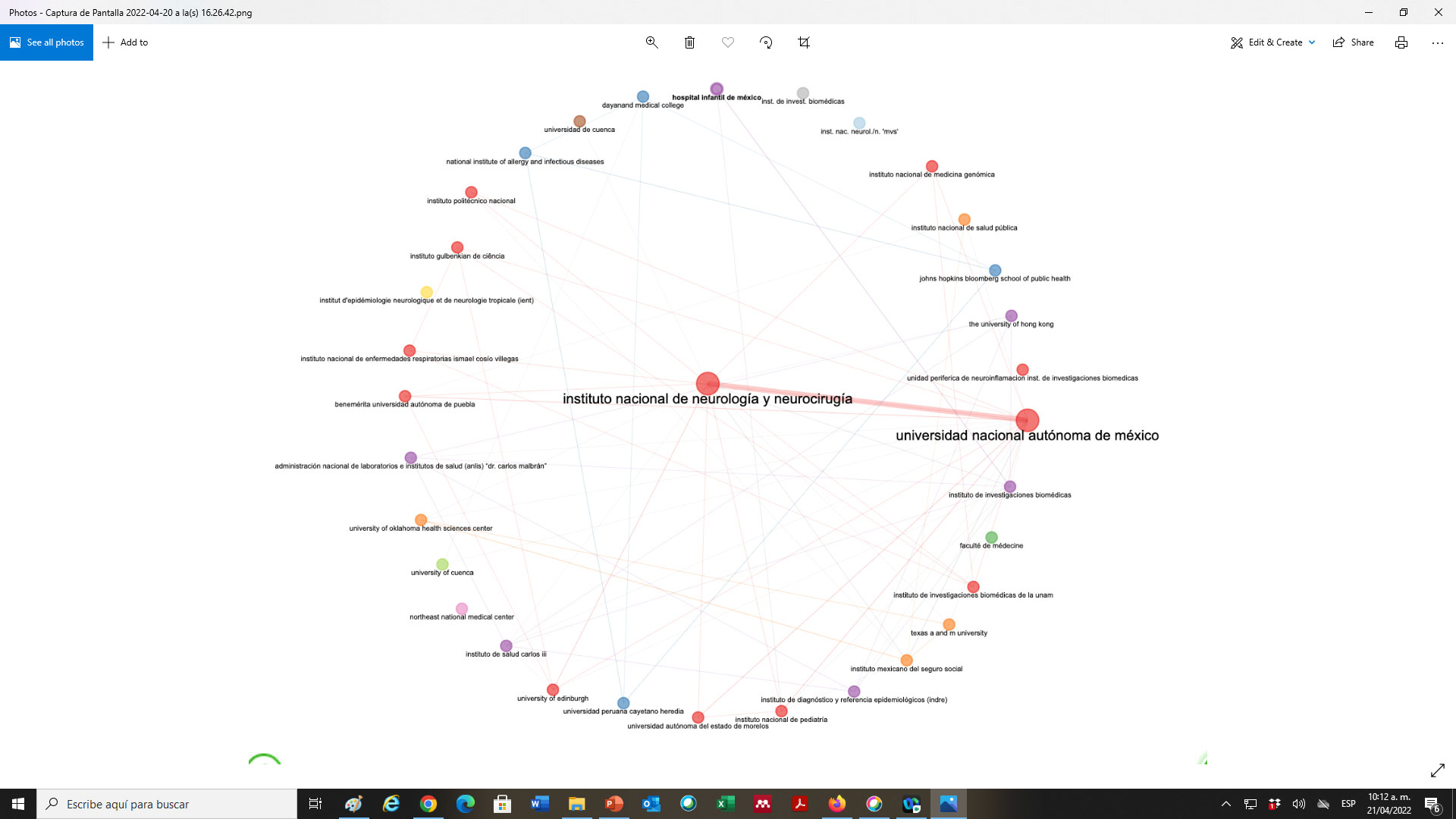Change the ESP input language
This screenshot has height=819, width=1456.
tap(1348, 804)
